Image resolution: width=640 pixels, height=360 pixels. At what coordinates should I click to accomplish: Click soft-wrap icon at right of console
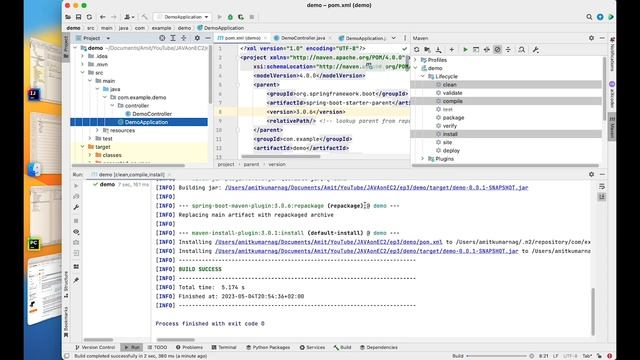[602, 187]
